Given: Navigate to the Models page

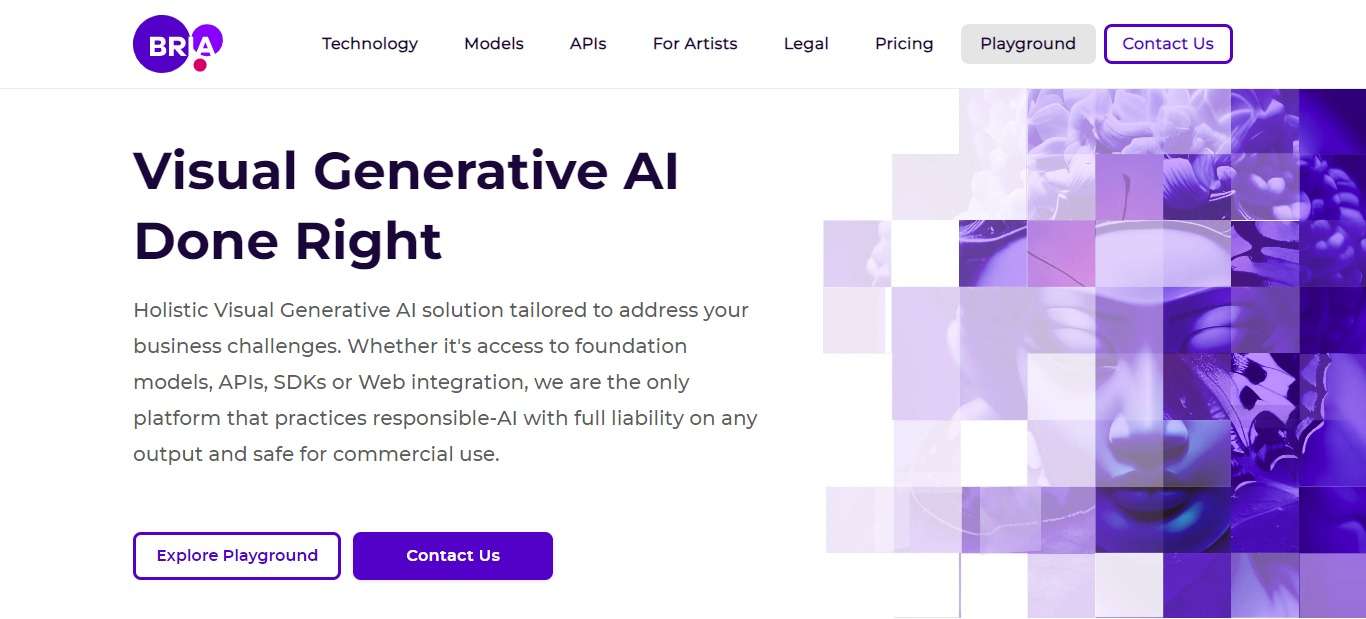Looking at the screenshot, I should 493,43.
